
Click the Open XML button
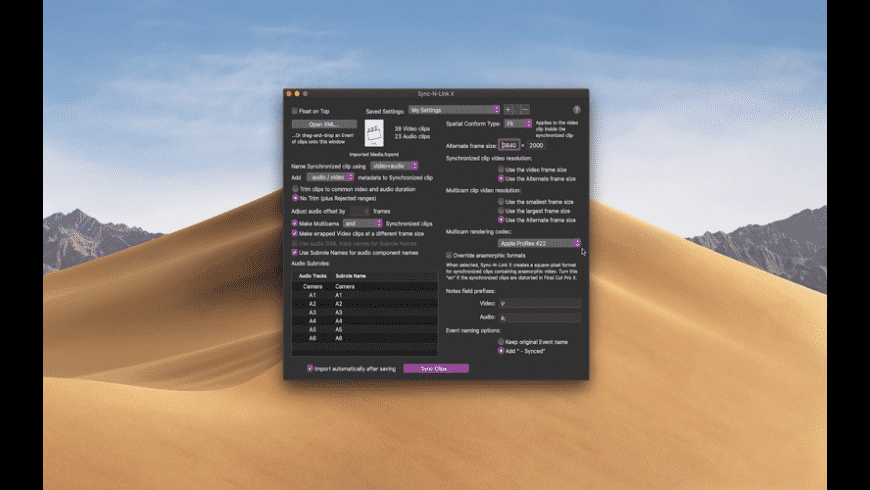(x=324, y=124)
